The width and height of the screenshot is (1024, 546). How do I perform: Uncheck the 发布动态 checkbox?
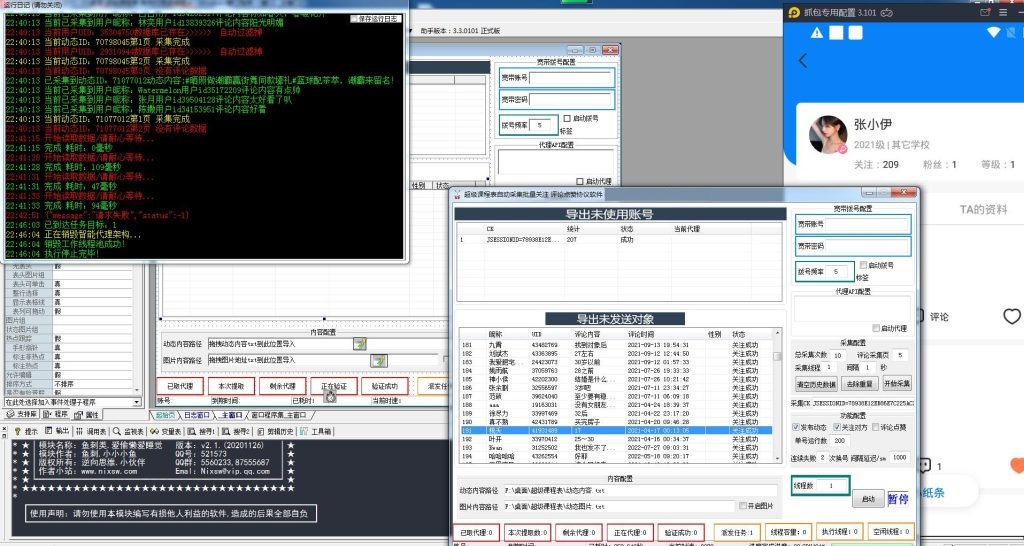tap(795, 426)
